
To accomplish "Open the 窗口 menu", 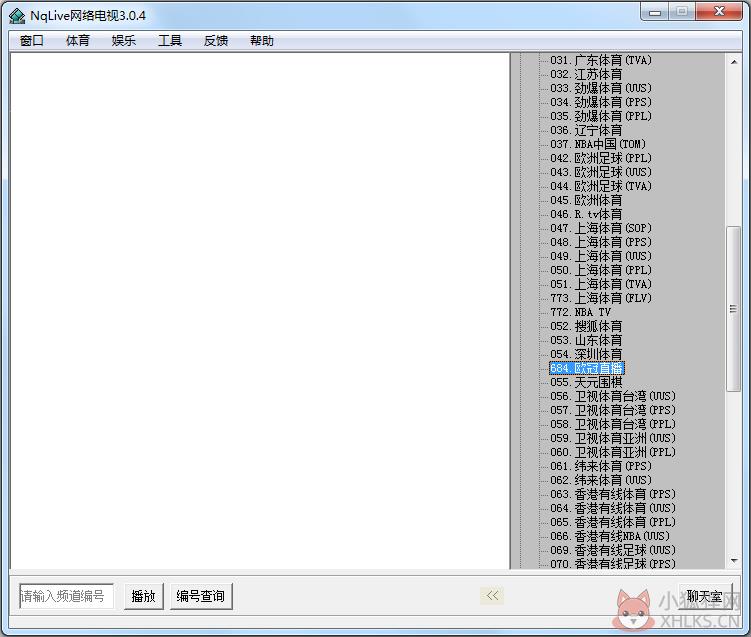I will click(32, 41).
